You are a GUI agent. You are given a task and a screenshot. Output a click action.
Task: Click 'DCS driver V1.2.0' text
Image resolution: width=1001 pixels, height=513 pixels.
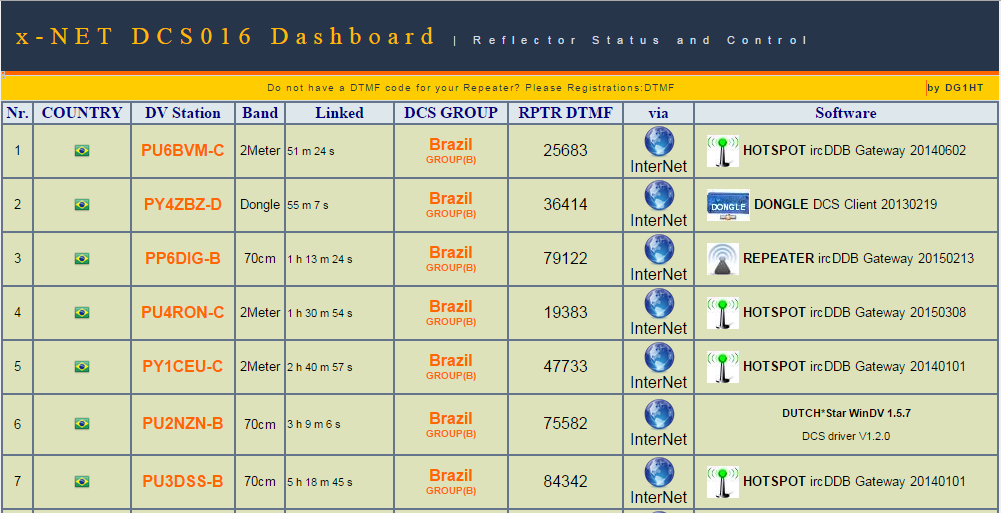click(x=846, y=436)
